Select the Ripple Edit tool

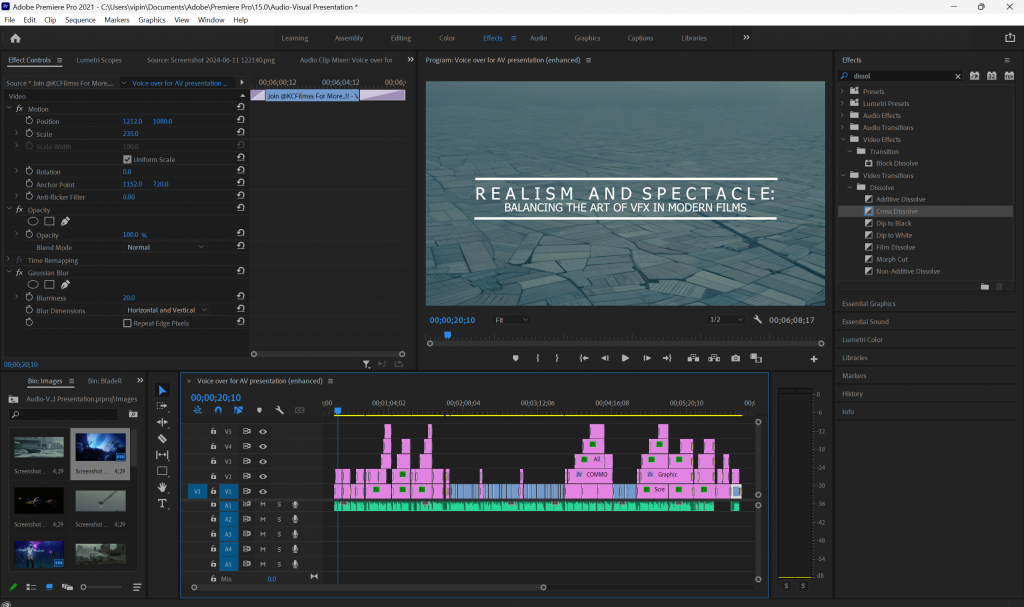(162, 422)
